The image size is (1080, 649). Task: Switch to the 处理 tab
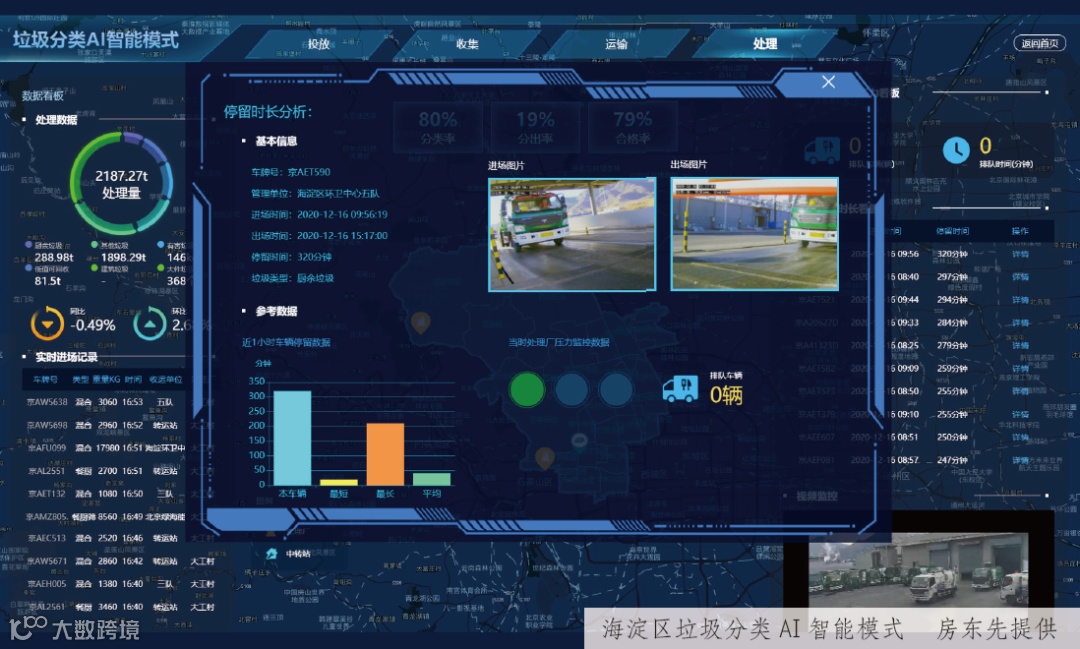[x=765, y=44]
